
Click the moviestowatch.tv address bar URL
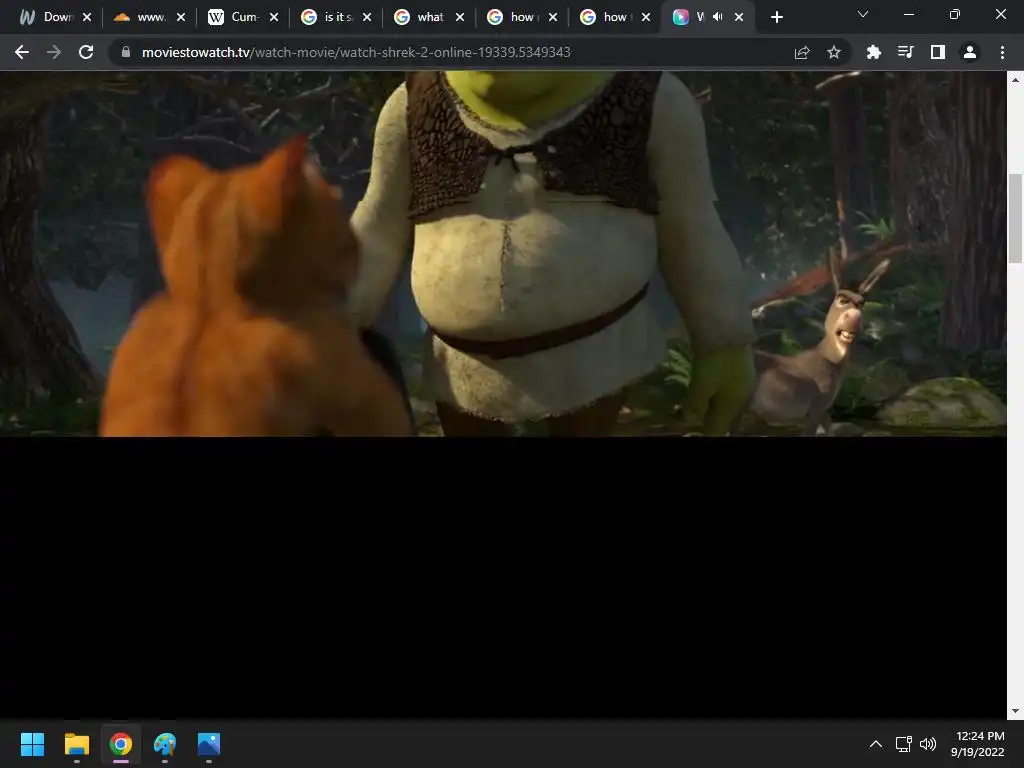(356, 52)
